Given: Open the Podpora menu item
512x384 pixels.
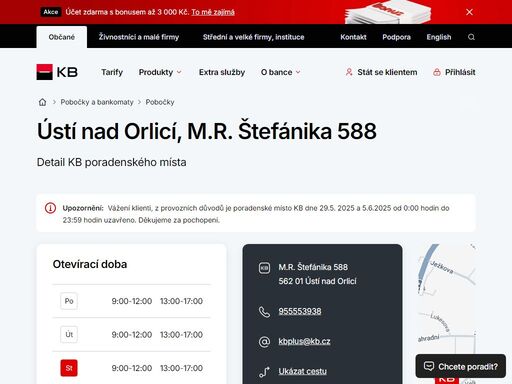Looking at the screenshot, I should pyautogui.click(x=396, y=37).
